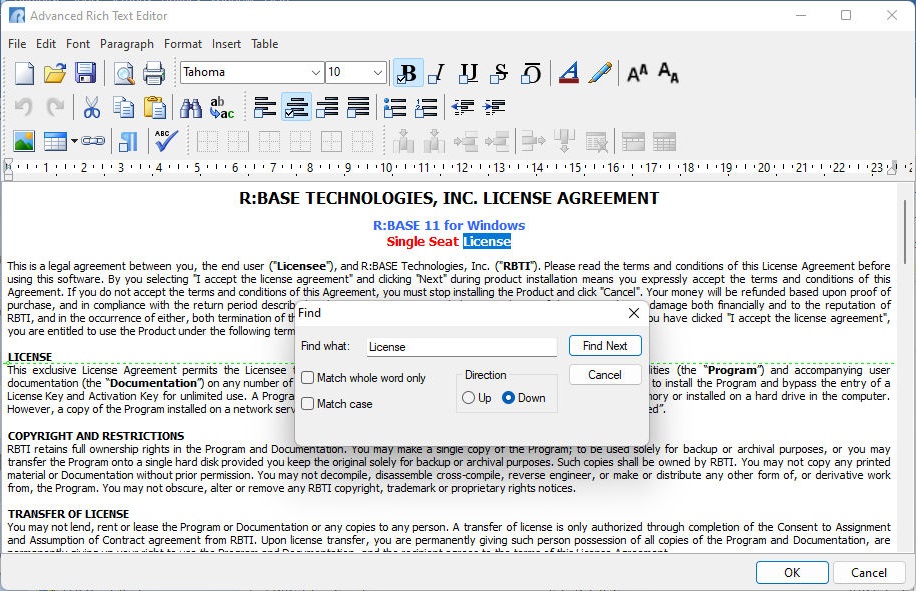Open the Table menu
916x591 pixels.
(x=265, y=44)
